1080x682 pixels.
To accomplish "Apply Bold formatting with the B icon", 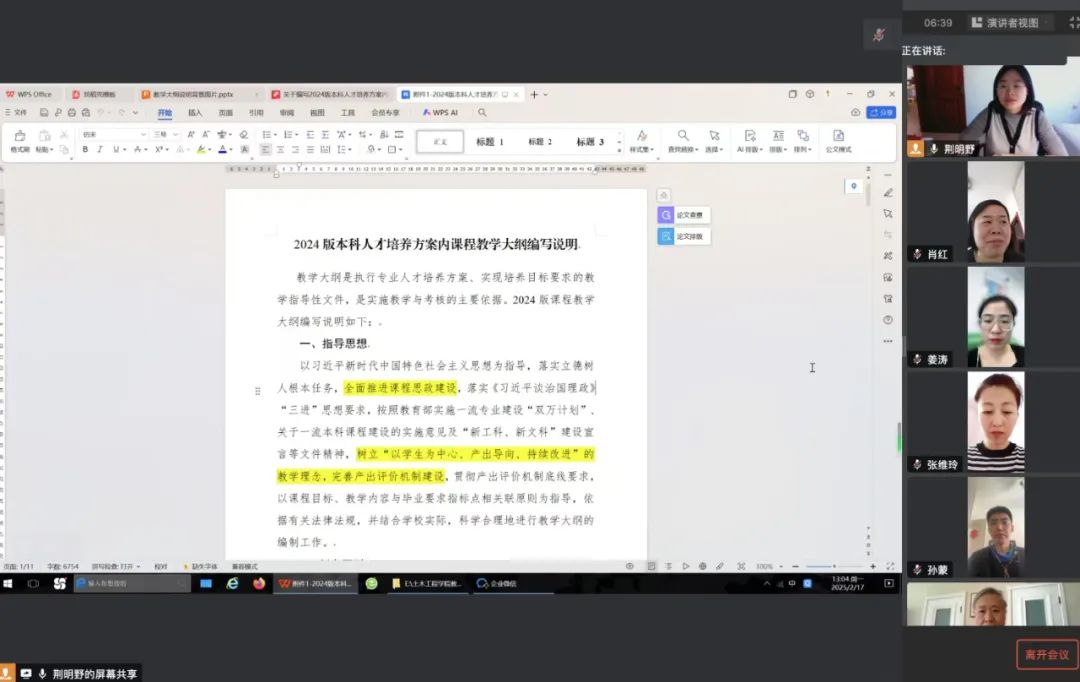I will pos(85,149).
